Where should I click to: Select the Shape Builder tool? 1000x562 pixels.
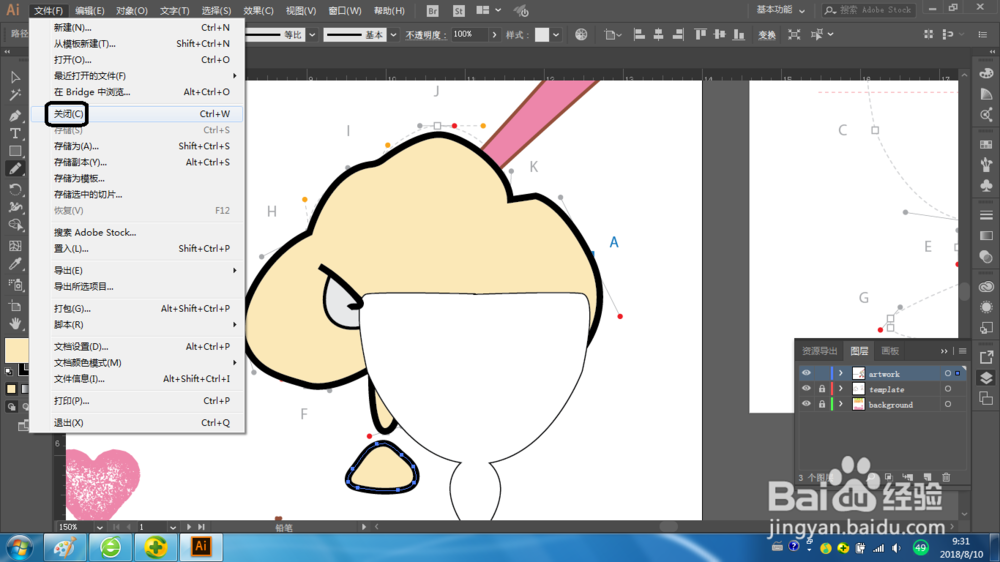coord(15,225)
